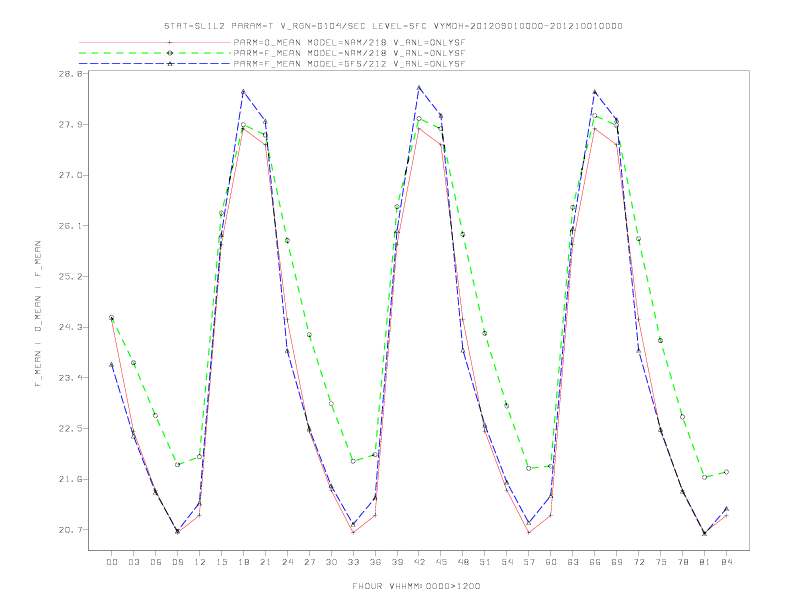Click the x-axis tick label 42
Screen dimensions: 792x612
(419, 562)
